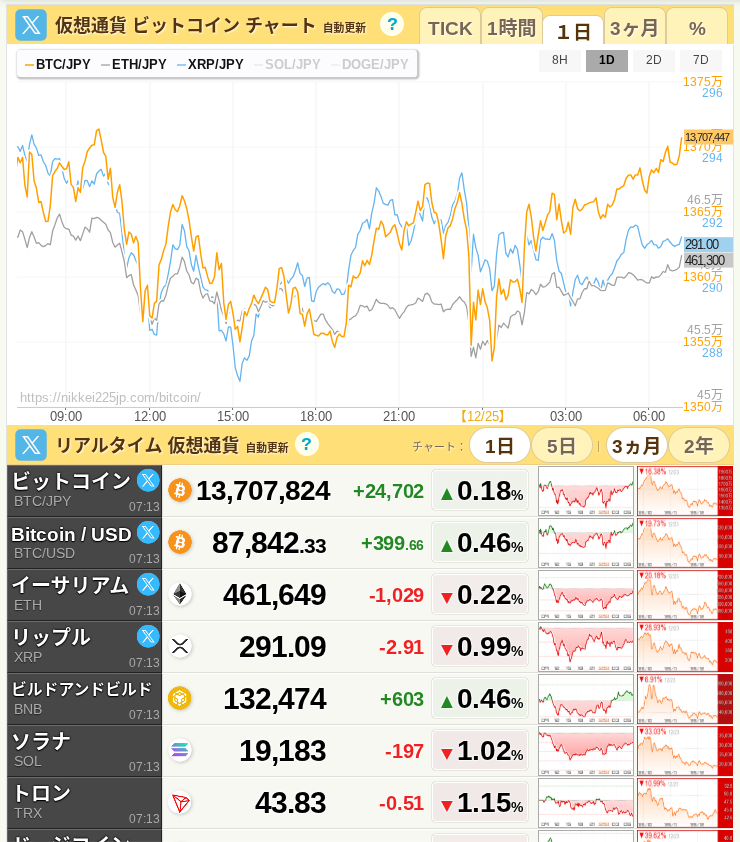740x842 pixels.
Task: Click the red TRON logo icon
Action: tap(180, 802)
